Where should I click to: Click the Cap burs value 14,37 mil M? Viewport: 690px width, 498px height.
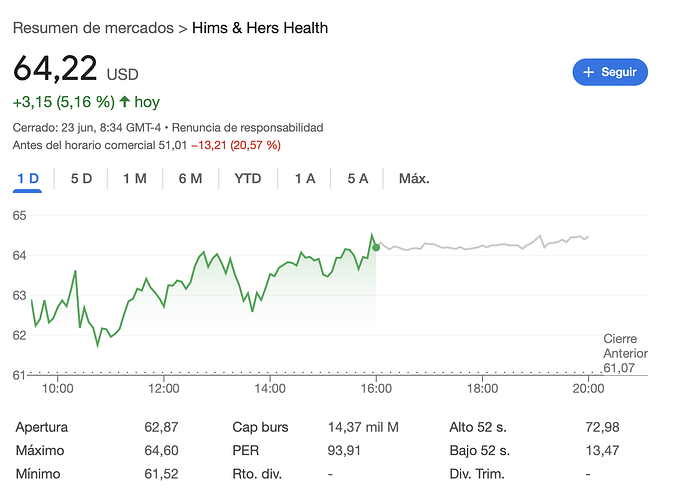(x=363, y=427)
